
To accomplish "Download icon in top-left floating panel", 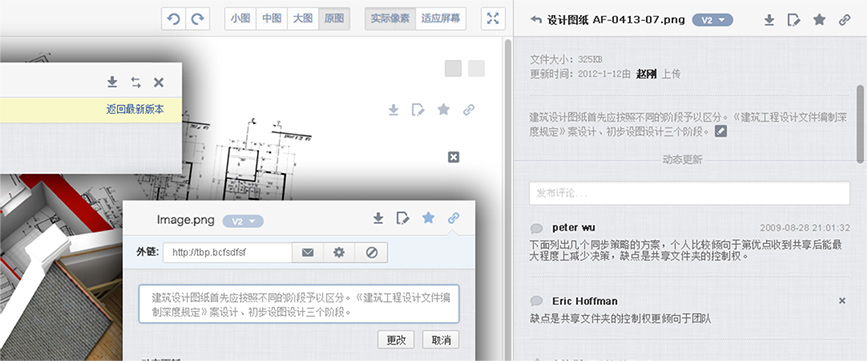I will click(112, 82).
